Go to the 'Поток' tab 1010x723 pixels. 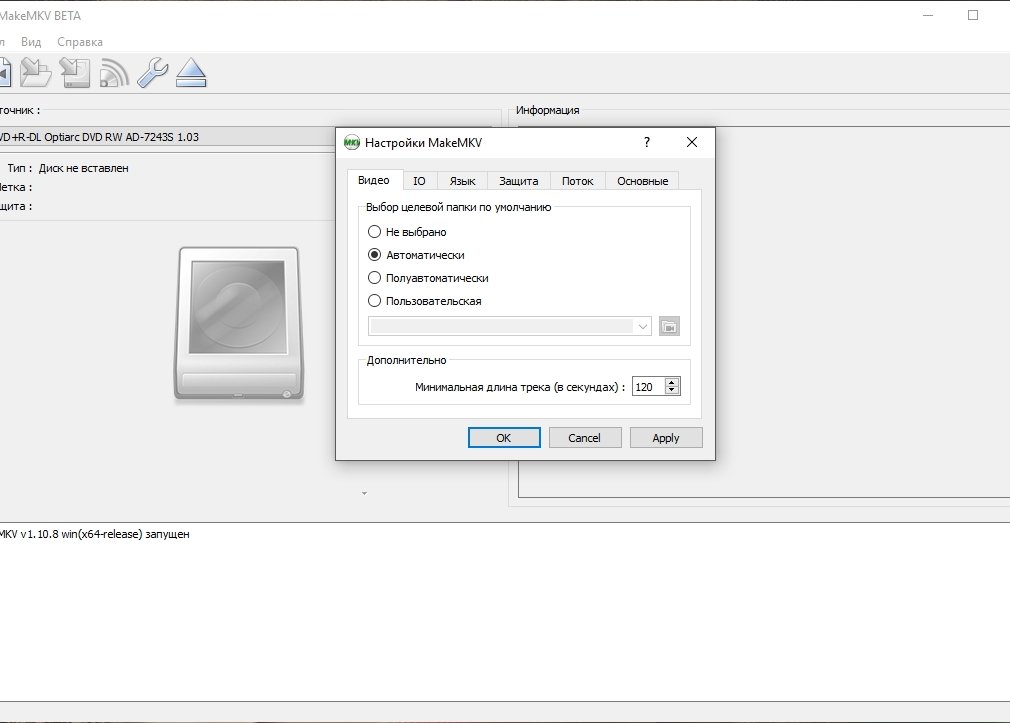[578, 181]
